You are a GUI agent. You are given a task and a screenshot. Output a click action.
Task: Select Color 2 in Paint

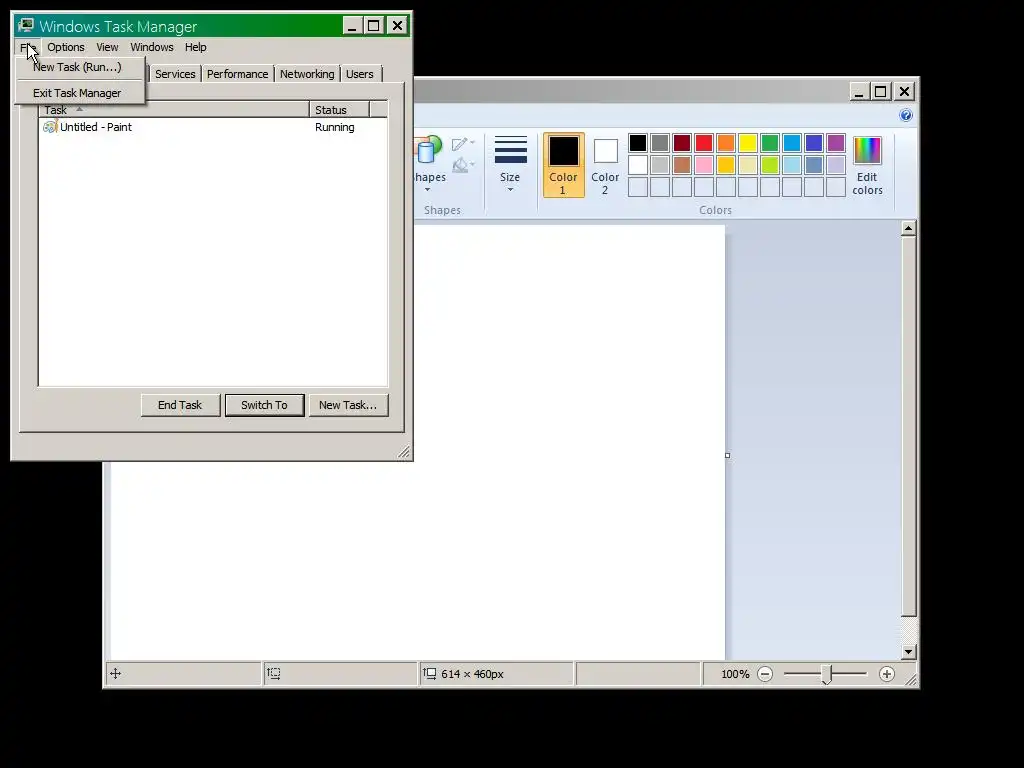(605, 165)
